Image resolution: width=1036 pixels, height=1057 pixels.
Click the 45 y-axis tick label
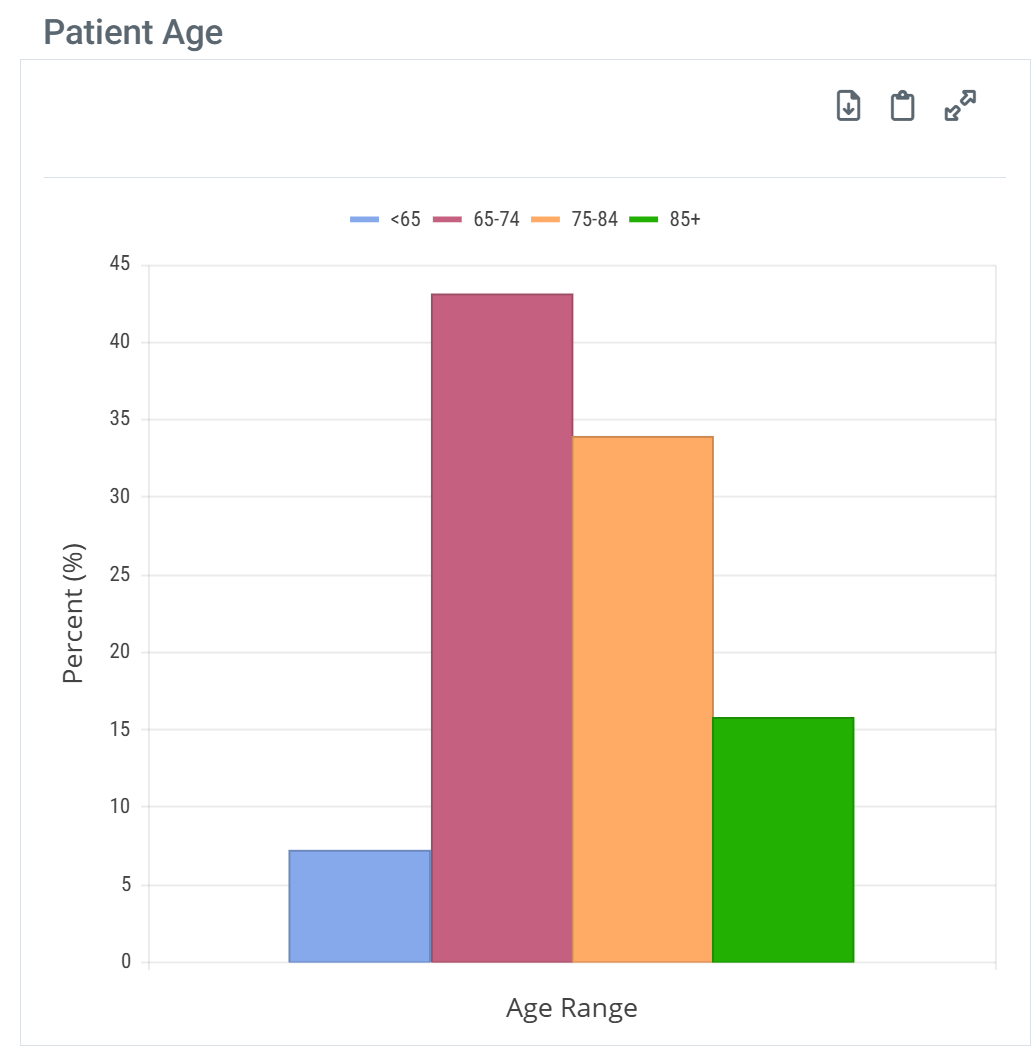120,264
